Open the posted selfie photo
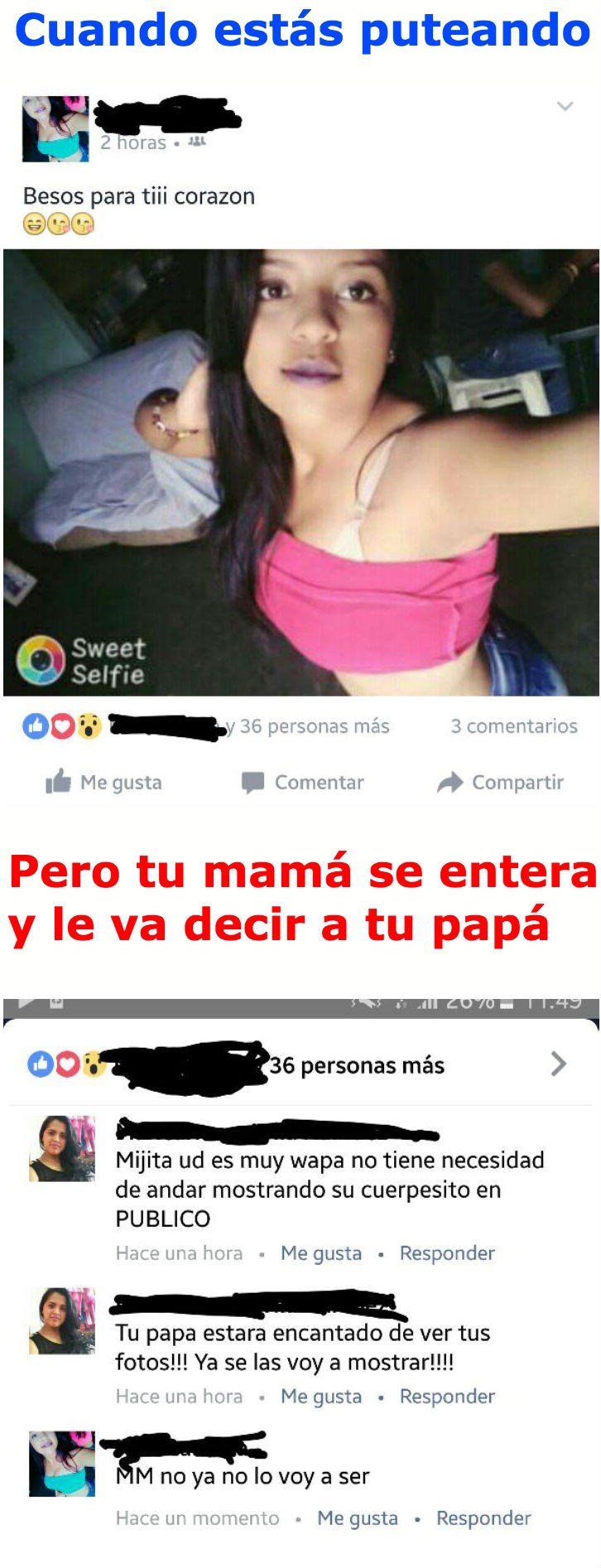This screenshot has width=601, height=1568. point(300,472)
